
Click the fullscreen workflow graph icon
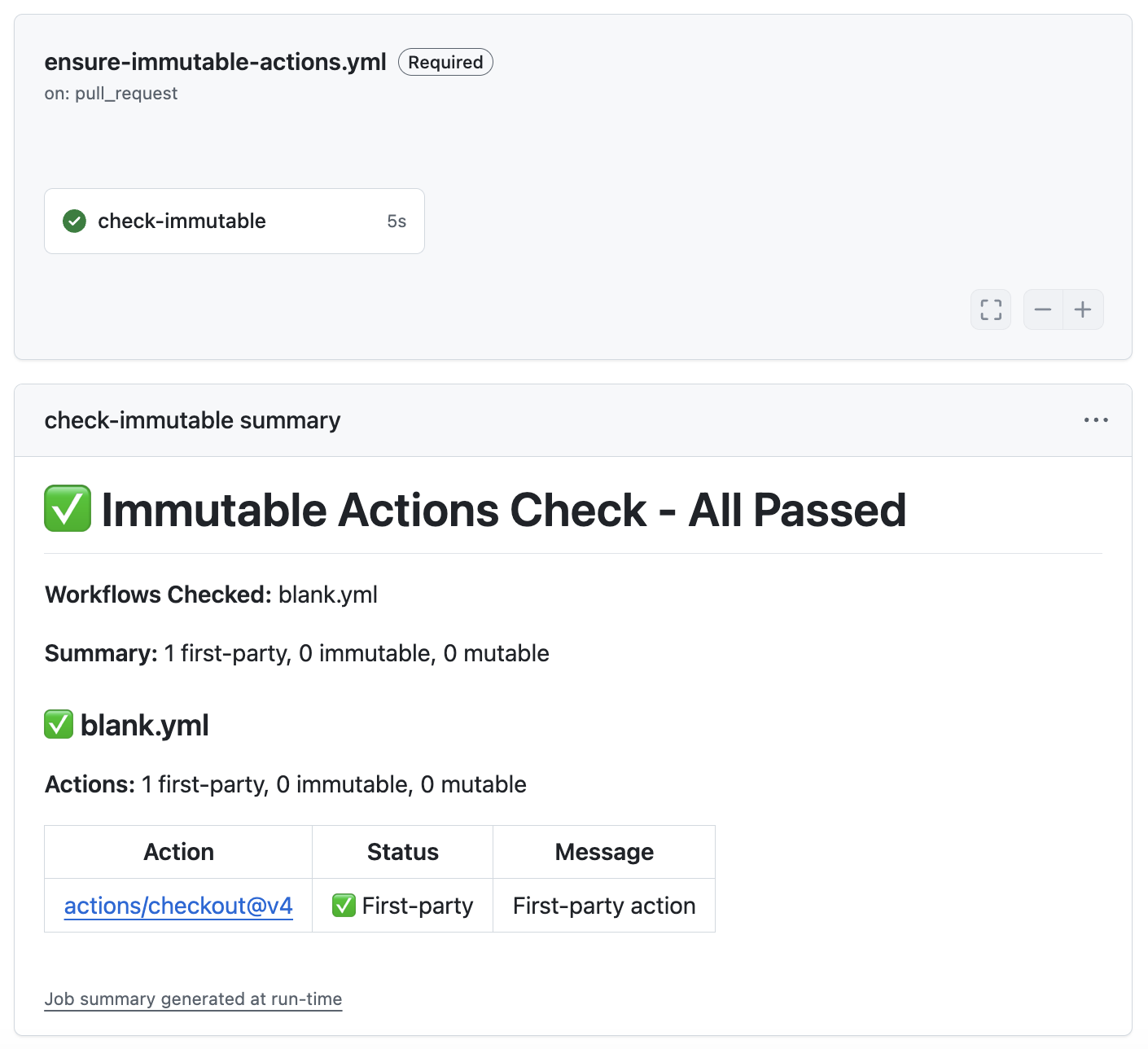[990, 309]
